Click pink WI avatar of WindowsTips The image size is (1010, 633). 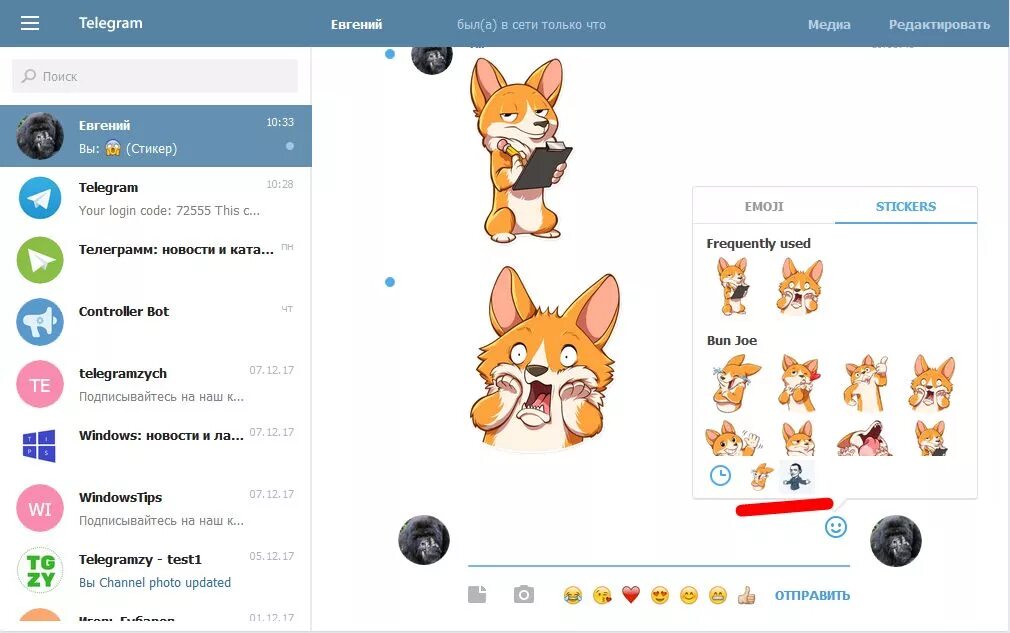[x=40, y=509]
